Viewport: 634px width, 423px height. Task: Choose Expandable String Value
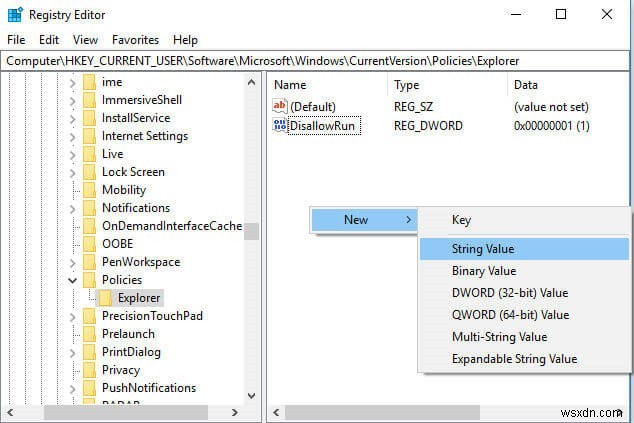point(524,359)
